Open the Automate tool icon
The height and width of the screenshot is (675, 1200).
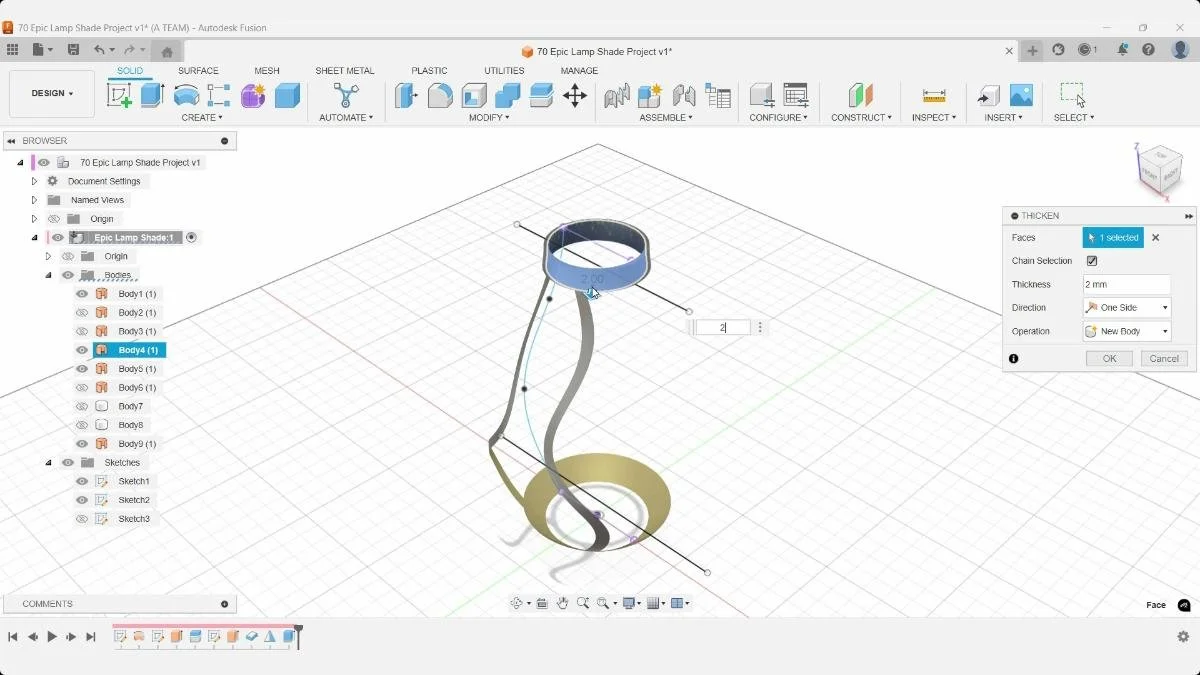[346, 95]
